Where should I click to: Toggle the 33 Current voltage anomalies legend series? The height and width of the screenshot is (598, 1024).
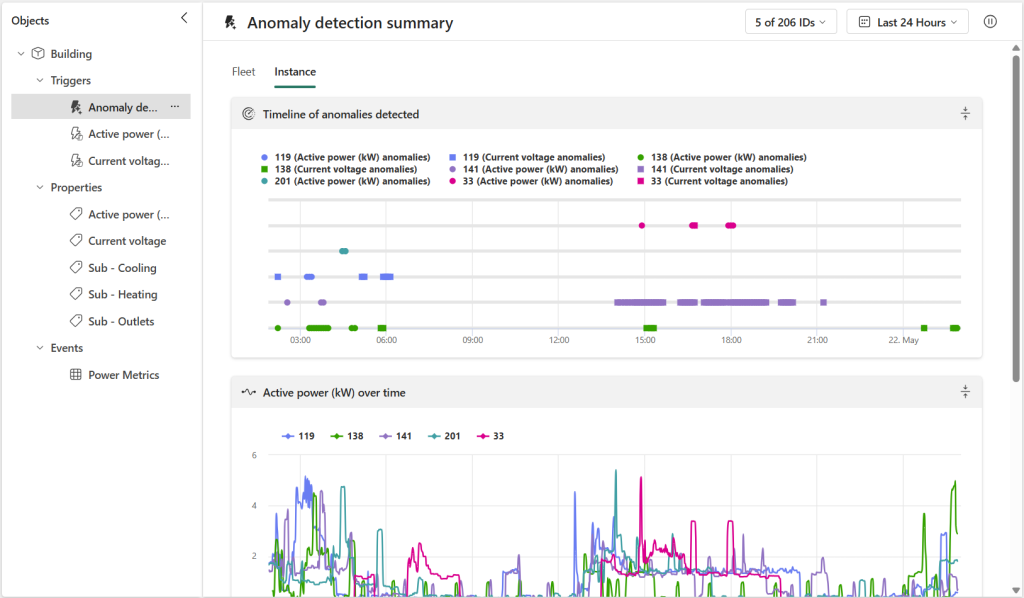(x=712, y=181)
